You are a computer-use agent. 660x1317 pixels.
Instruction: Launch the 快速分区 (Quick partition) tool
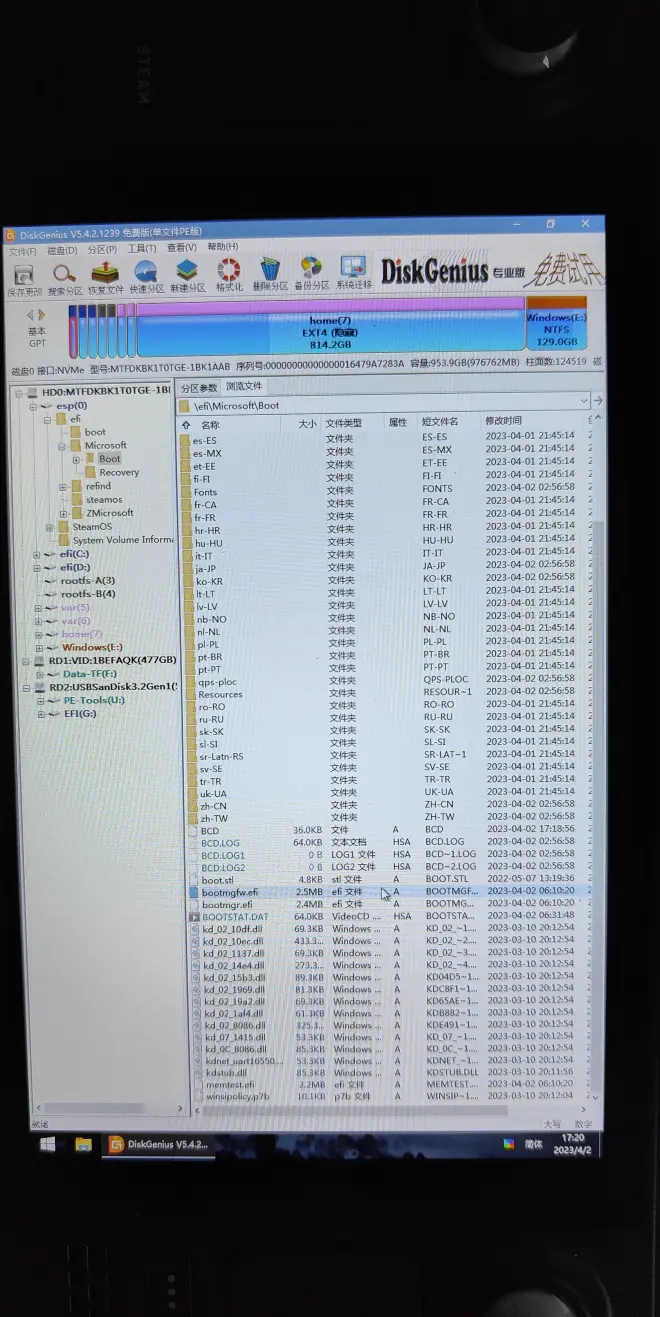(146, 271)
